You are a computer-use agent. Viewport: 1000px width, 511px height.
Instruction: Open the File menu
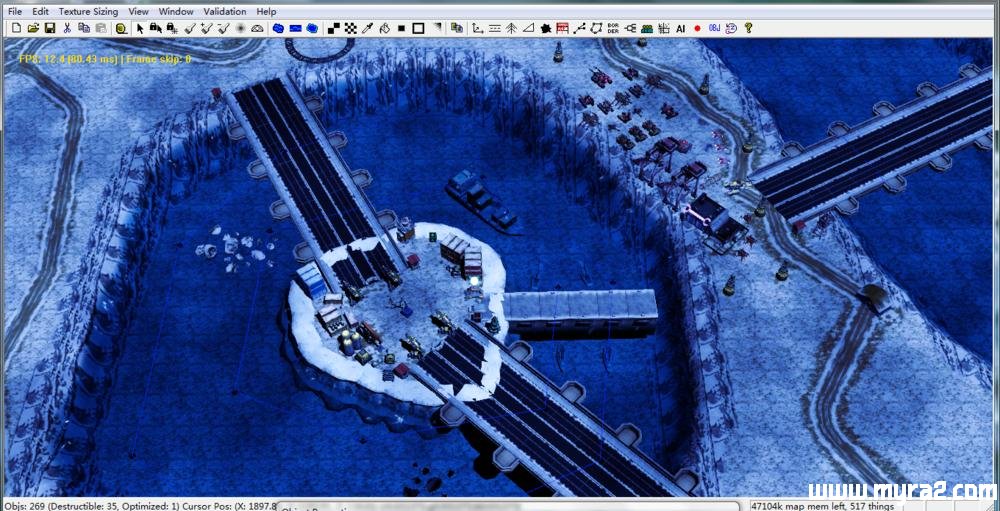14,11
